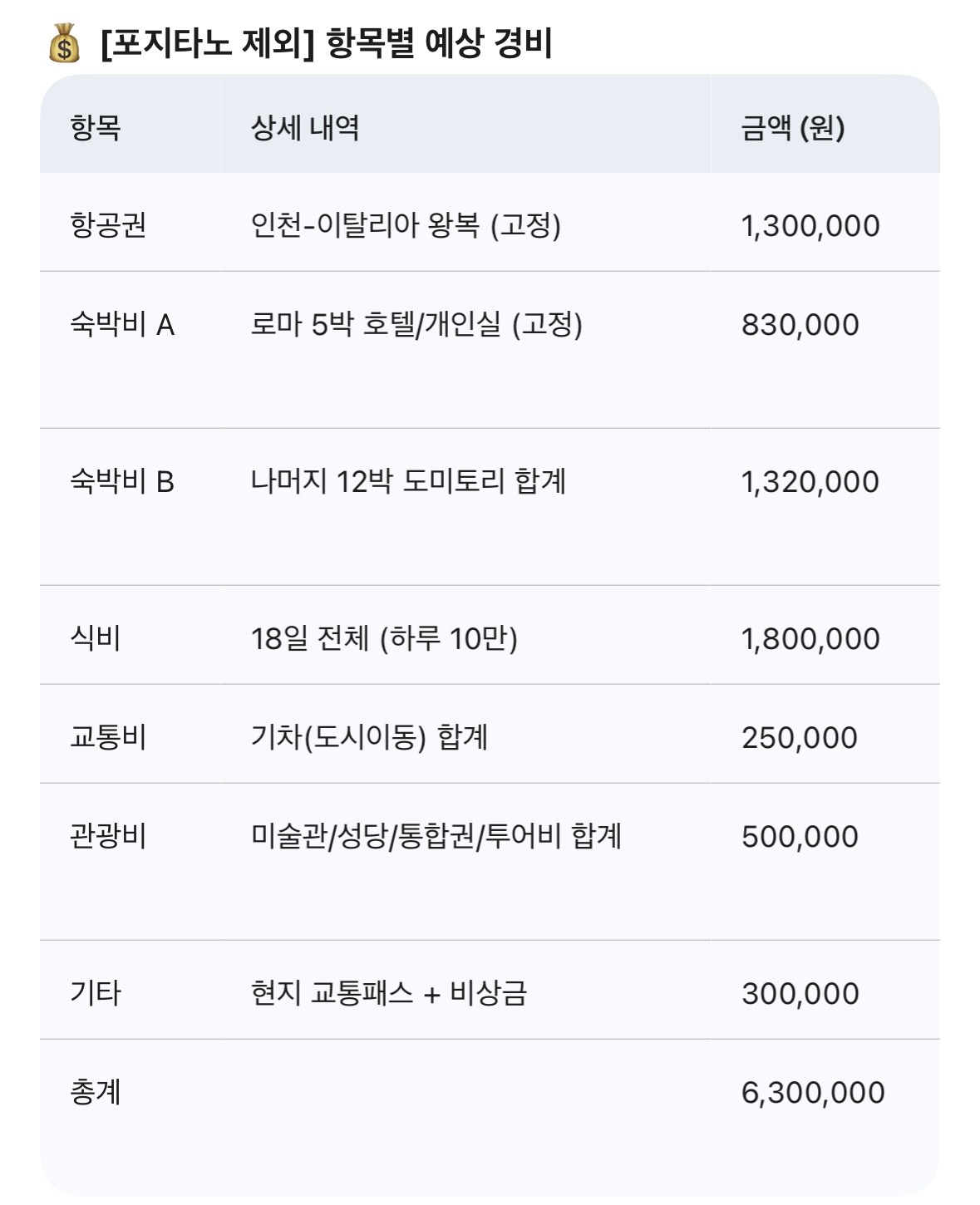Select the '숙박비 A' row label
Viewport: 980px width, 1205px height.
coord(122,324)
